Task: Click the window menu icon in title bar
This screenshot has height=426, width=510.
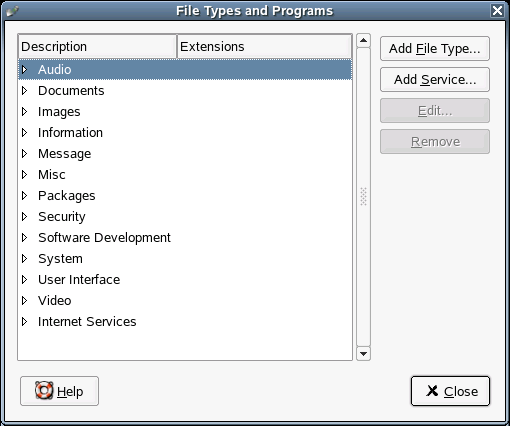Action: tap(12, 11)
